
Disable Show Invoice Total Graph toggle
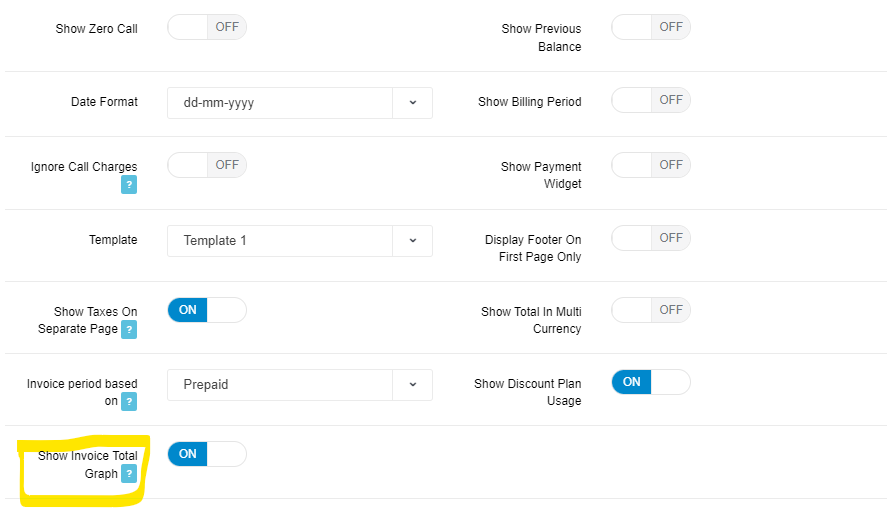click(206, 454)
